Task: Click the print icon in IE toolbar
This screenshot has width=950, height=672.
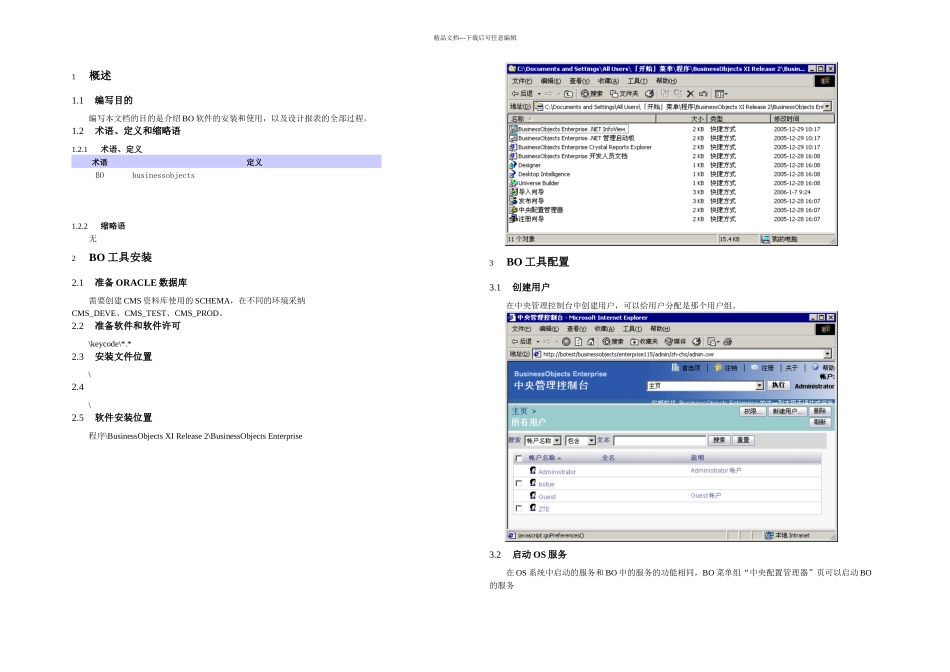Action: (728, 342)
